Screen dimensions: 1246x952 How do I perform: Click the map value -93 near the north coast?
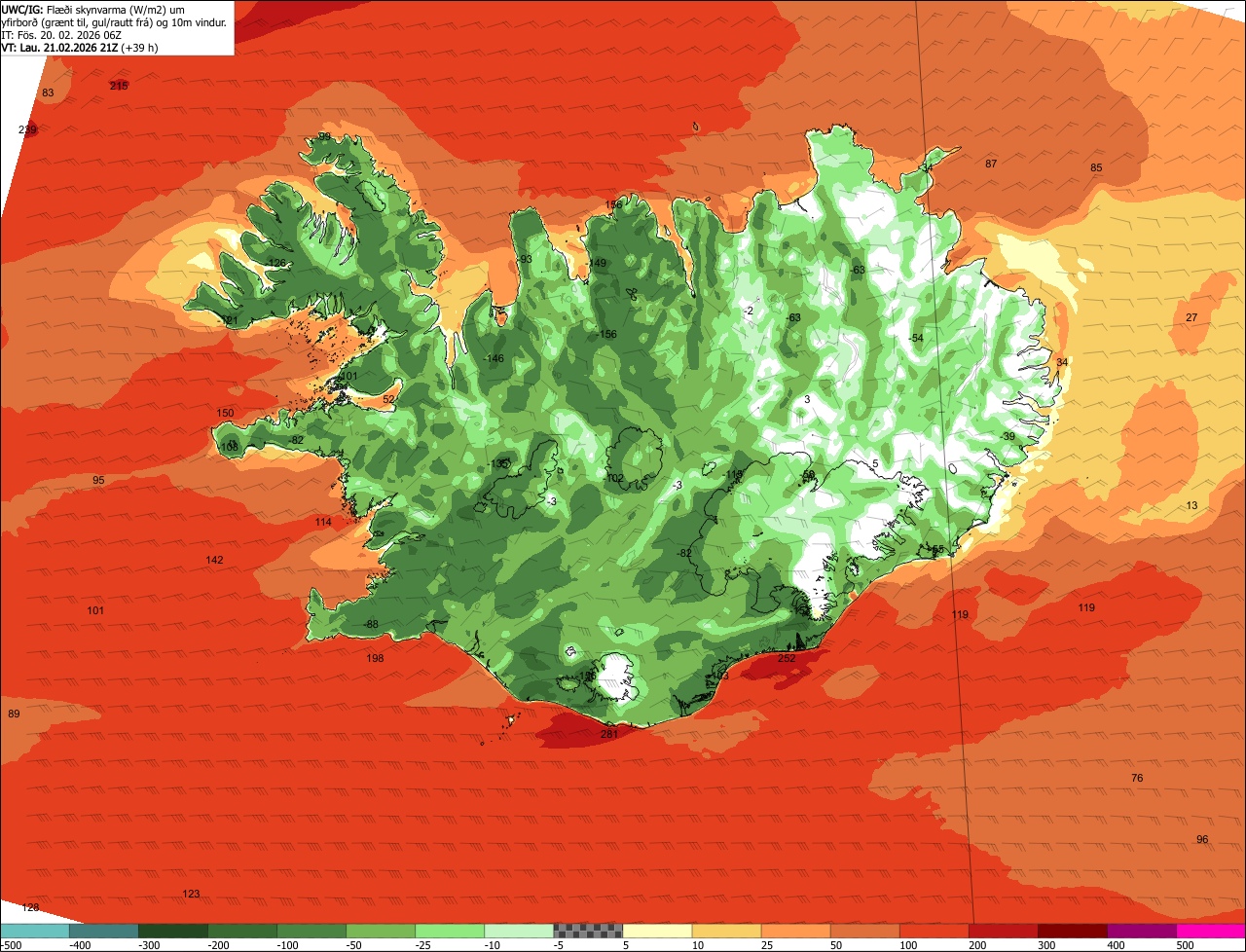click(525, 259)
